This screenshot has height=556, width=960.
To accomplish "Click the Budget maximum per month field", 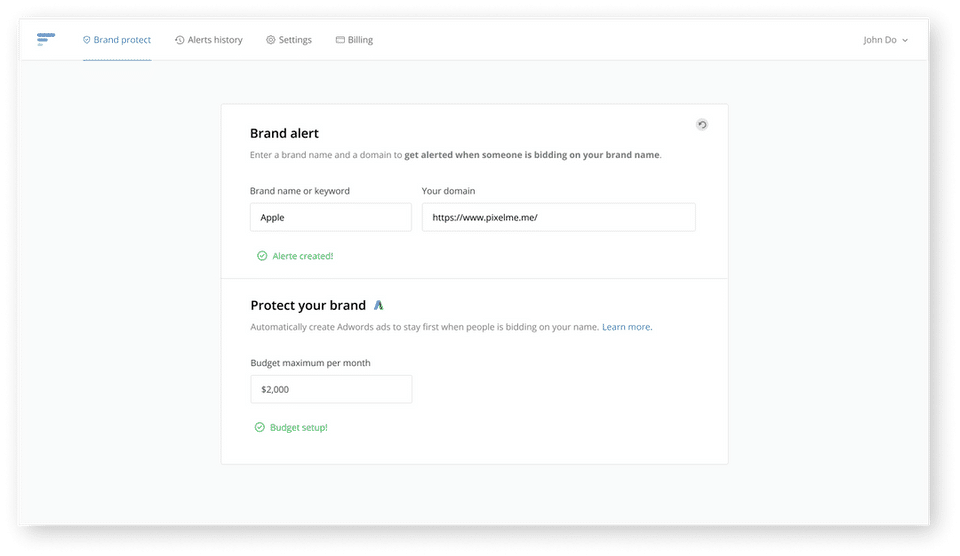I will tap(331, 389).
